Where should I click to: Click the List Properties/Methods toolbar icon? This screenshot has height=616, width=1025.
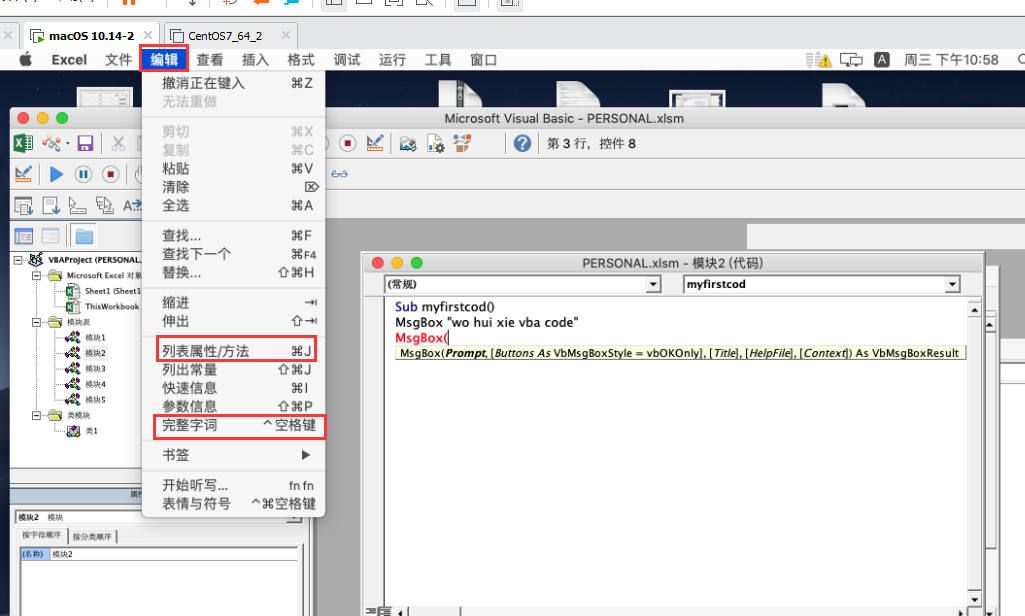click(24, 205)
